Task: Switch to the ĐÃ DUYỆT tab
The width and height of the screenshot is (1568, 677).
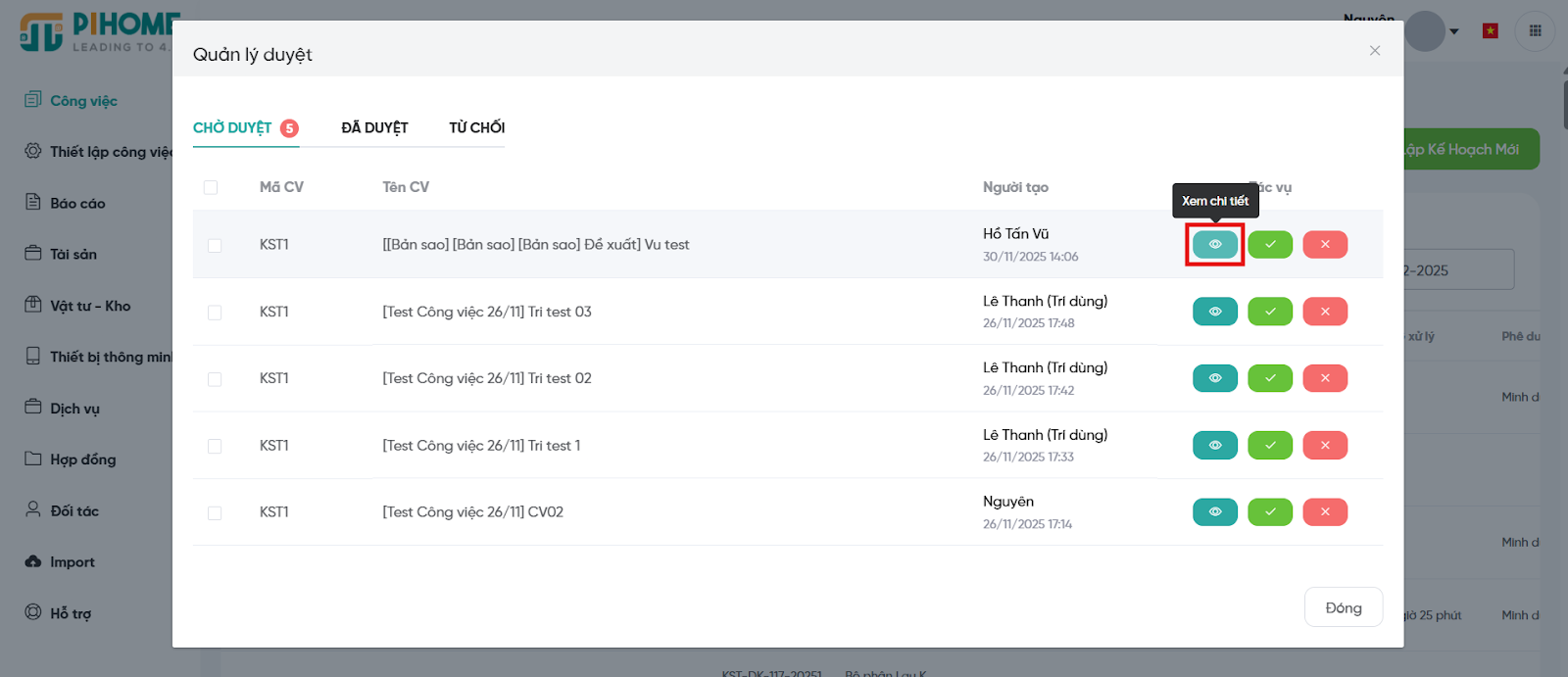Action: coord(374,127)
